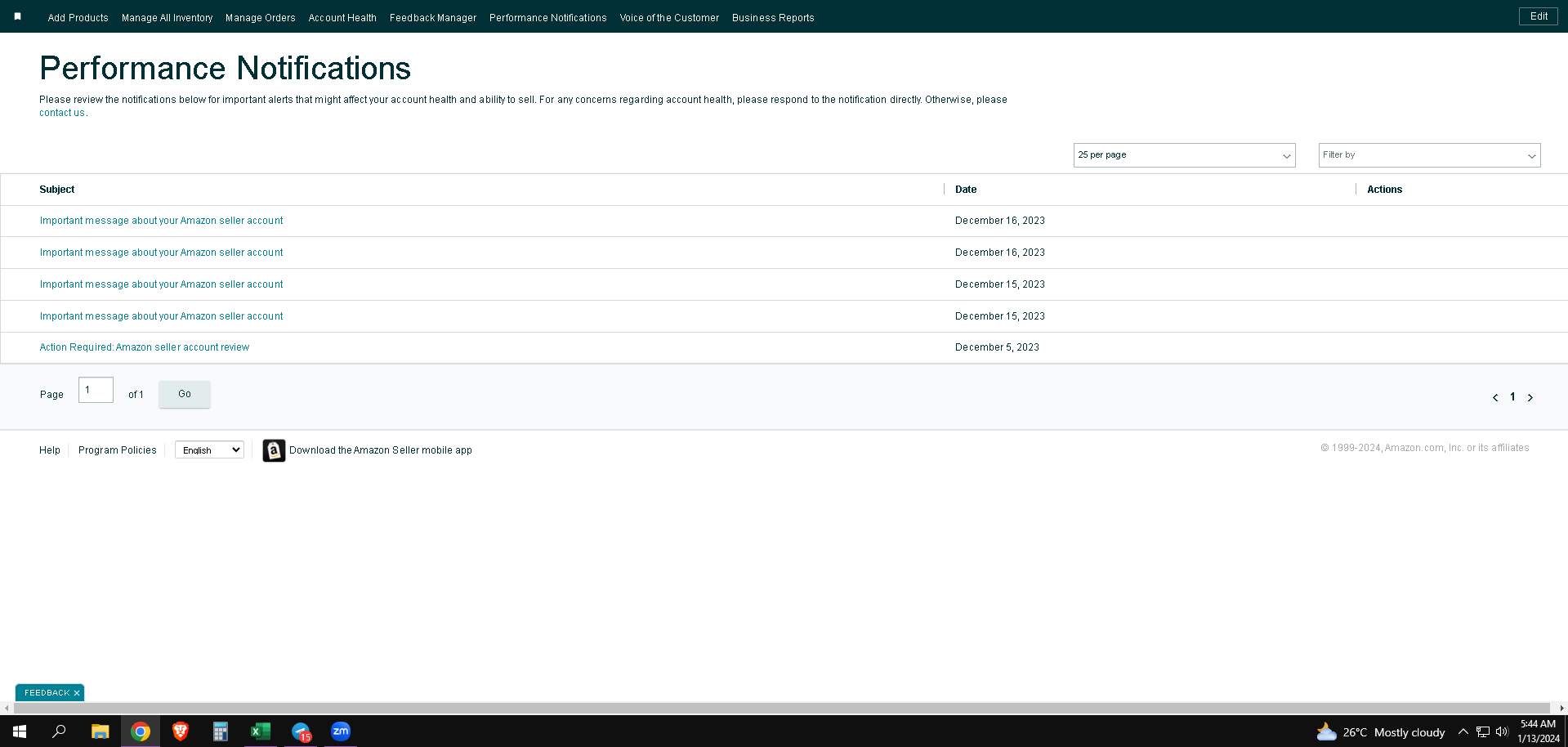This screenshot has height=747, width=1568.
Task: Open Brave browser from taskbar
Action: point(181,731)
